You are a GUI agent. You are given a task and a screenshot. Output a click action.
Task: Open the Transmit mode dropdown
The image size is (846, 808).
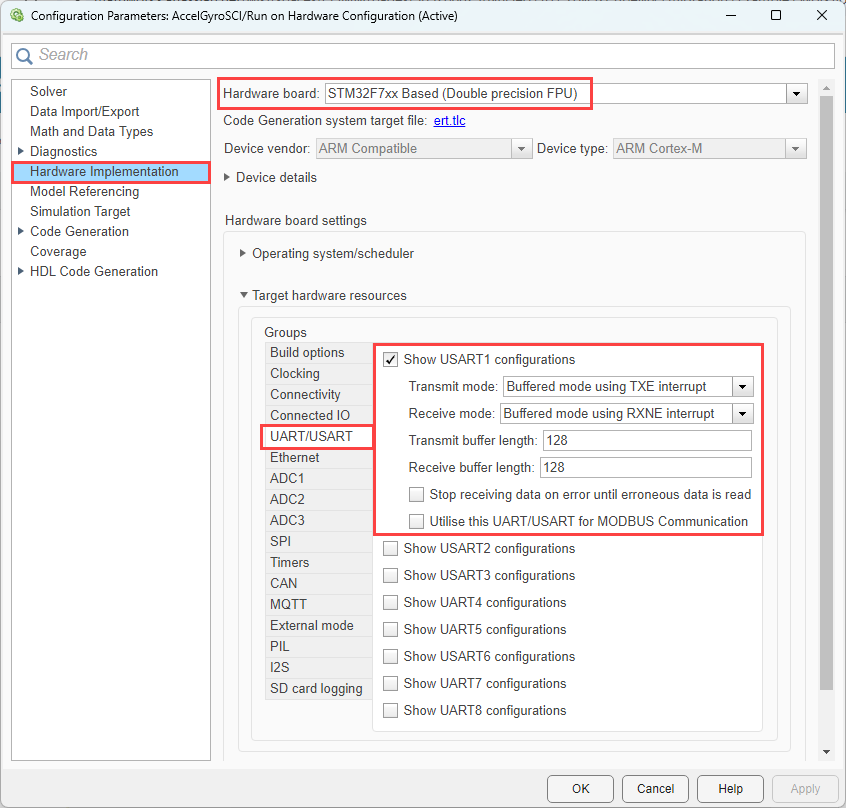click(x=742, y=386)
